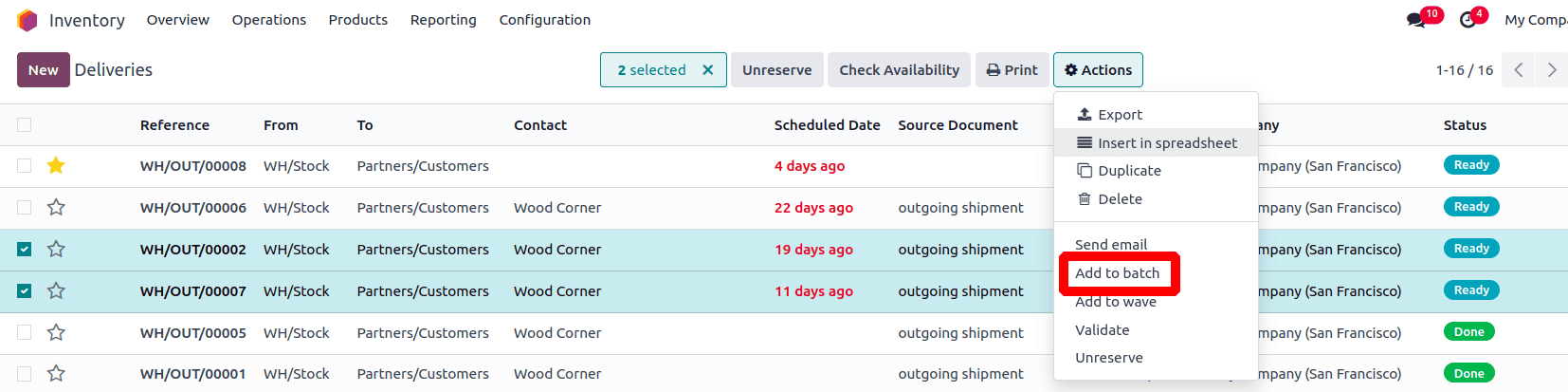
Task: Choose Add to batch action
Action: [1156, 273]
